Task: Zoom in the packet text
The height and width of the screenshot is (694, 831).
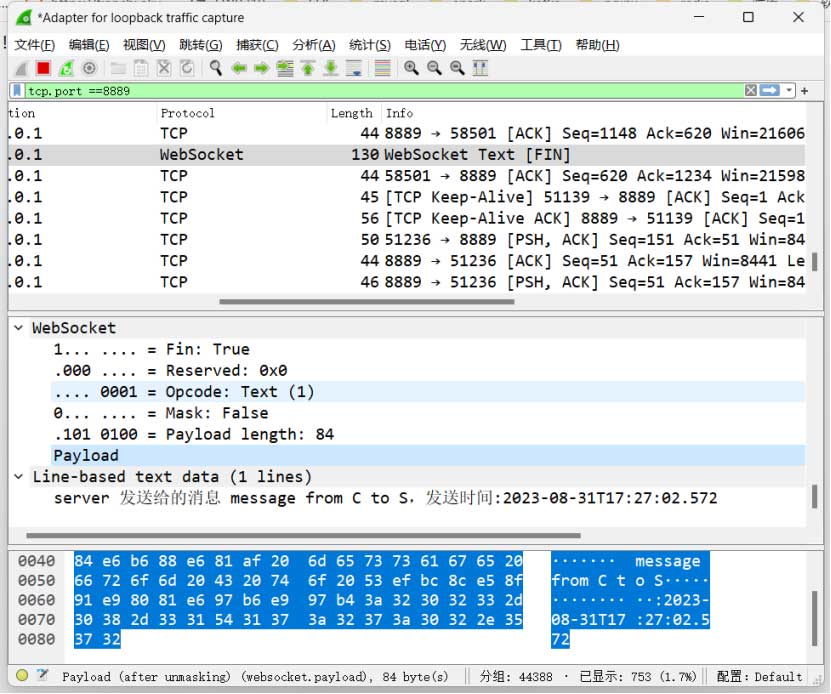Action: (x=411, y=68)
